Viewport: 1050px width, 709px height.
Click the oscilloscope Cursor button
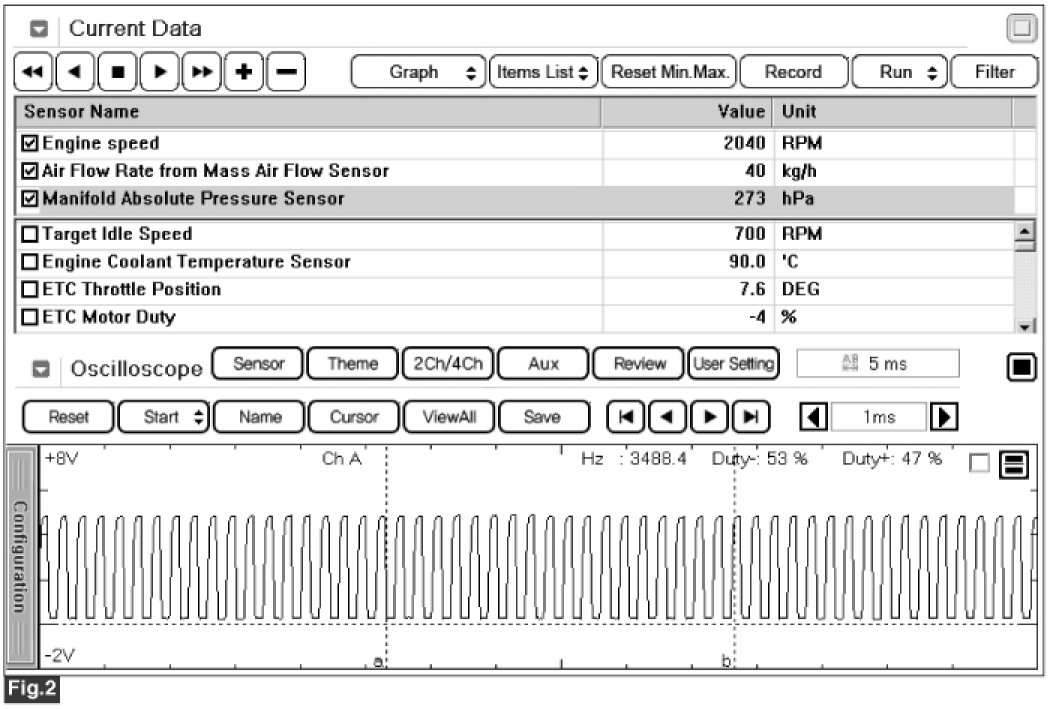pos(355,417)
